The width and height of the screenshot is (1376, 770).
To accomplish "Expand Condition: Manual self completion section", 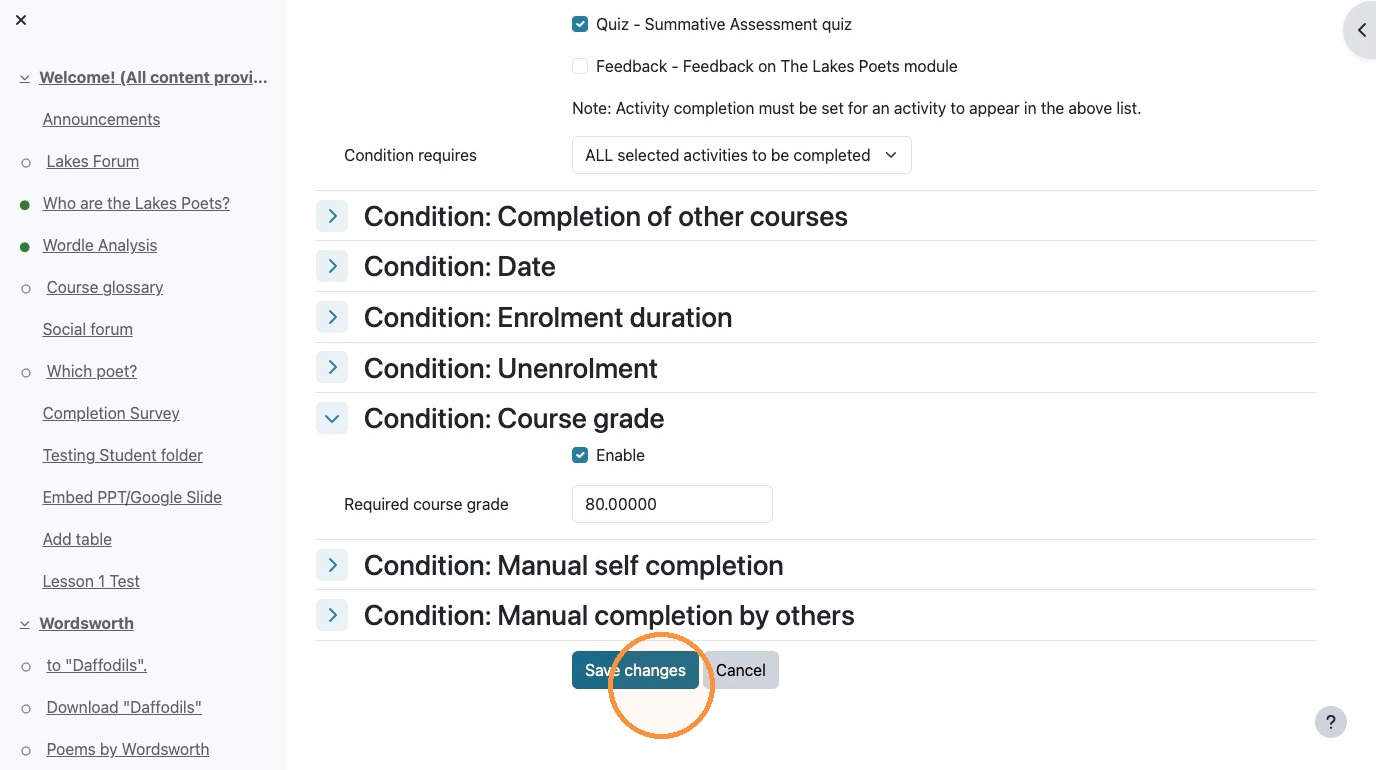I will (x=332, y=565).
